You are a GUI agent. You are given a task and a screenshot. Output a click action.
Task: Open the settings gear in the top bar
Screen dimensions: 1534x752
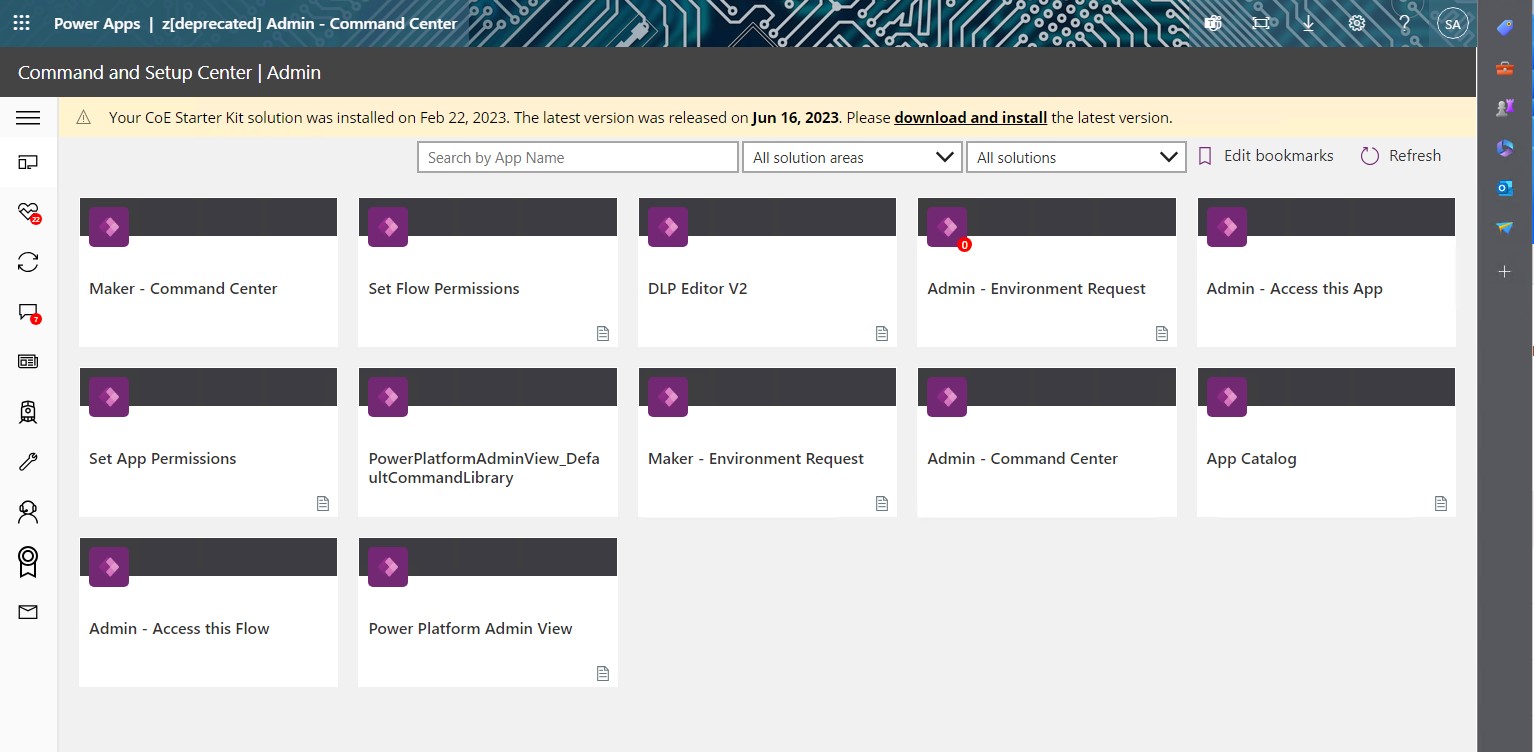click(x=1356, y=23)
